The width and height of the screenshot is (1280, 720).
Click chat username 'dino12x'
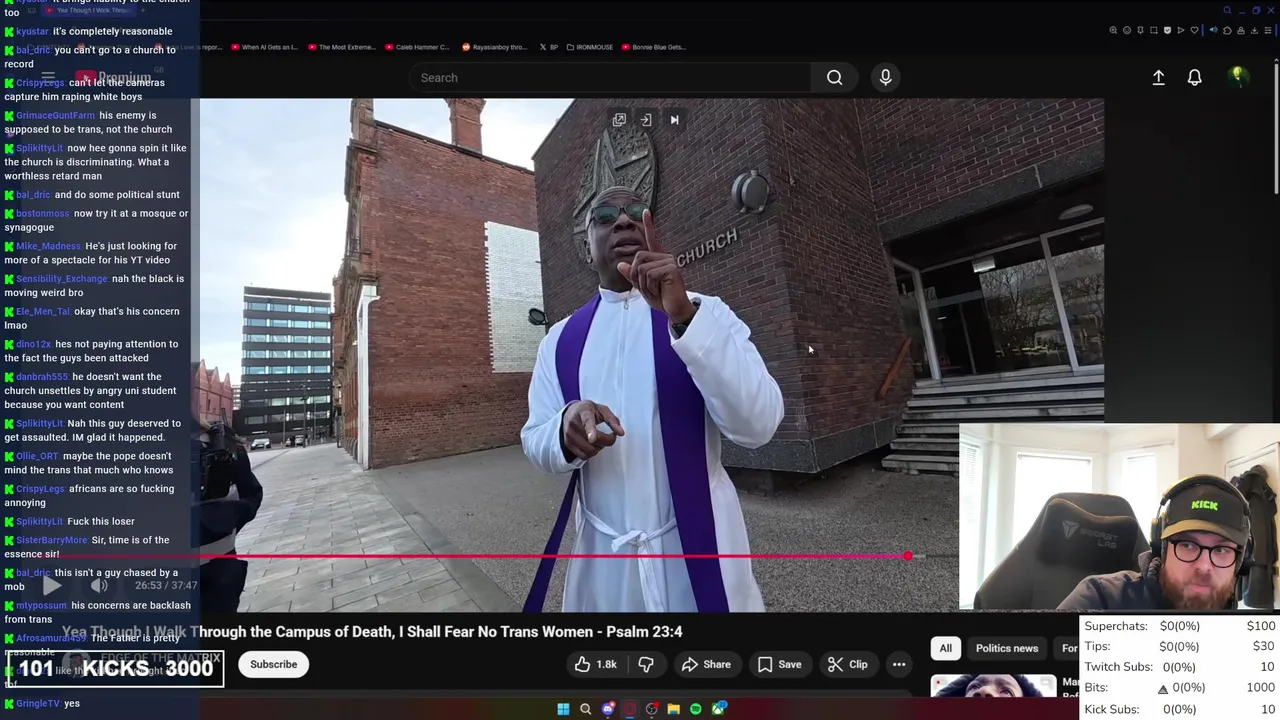click(x=33, y=344)
